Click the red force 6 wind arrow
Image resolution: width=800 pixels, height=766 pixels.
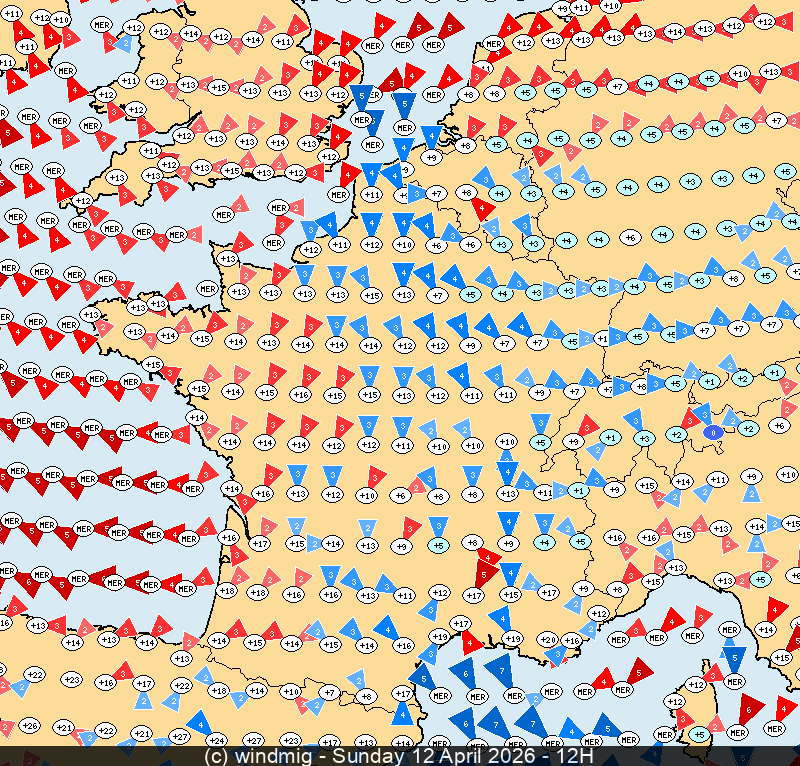point(748,708)
